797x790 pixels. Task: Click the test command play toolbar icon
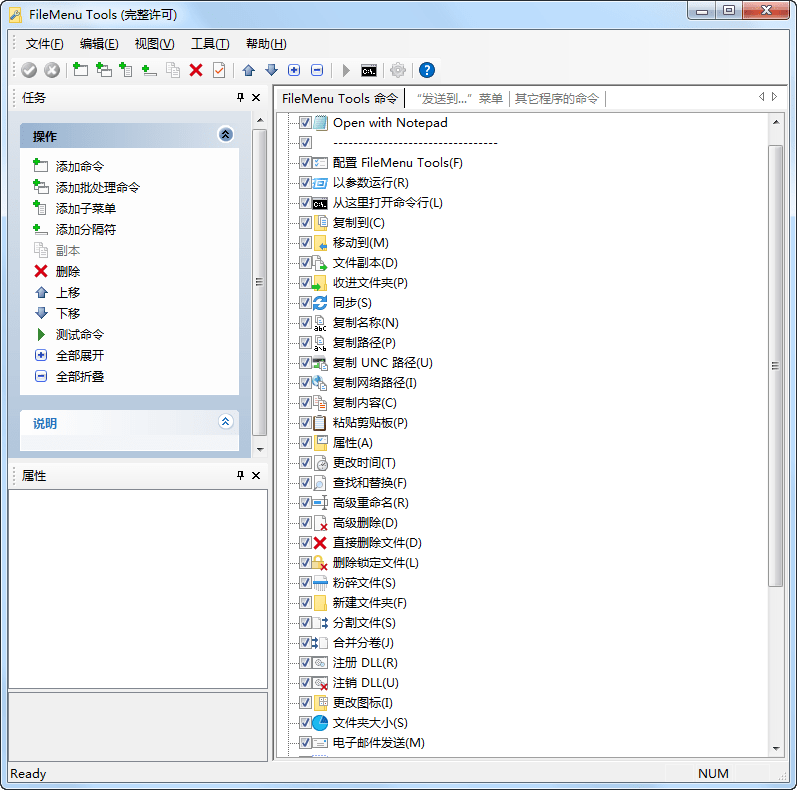coord(346,70)
